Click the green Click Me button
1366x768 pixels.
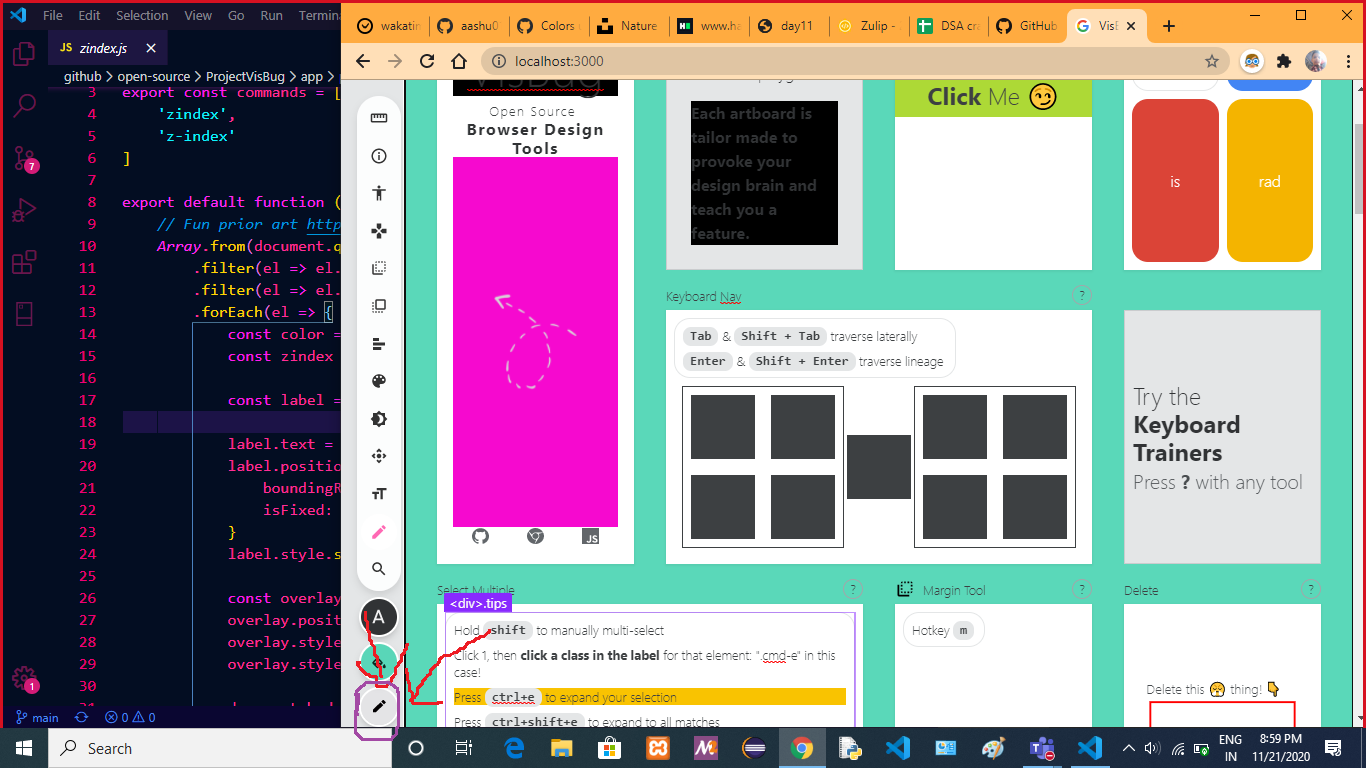(x=993, y=97)
